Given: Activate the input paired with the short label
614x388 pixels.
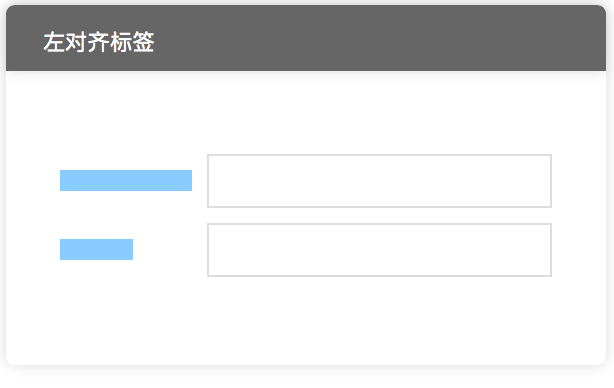Looking at the screenshot, I should 379,250.
